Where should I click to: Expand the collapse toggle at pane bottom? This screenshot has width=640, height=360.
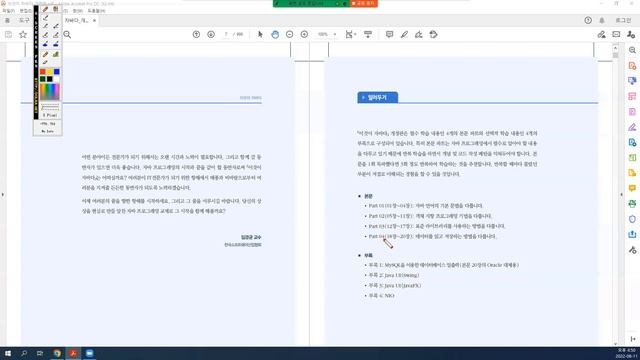click(633, 339)
